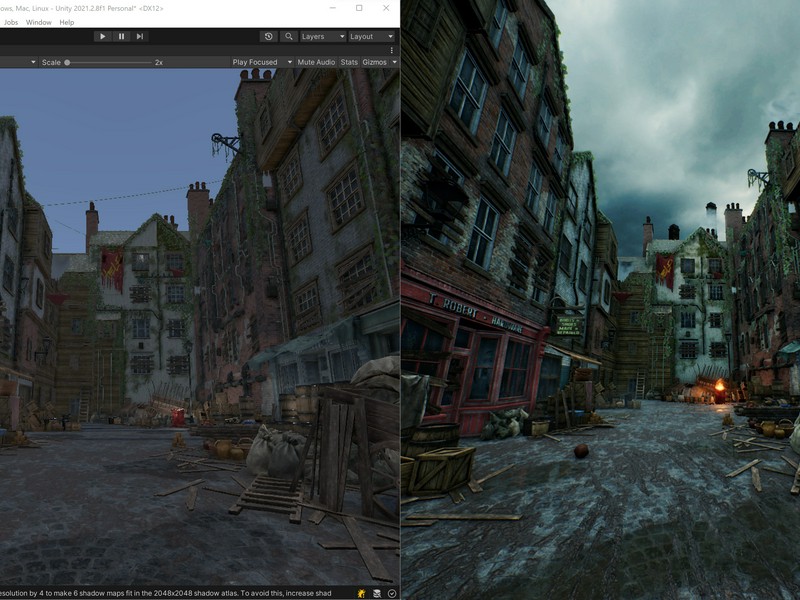This screenshot has width=800, height=600.
Task: Click the auto-generate lighting bug icon in status bar
Action: tap(361, 593)
